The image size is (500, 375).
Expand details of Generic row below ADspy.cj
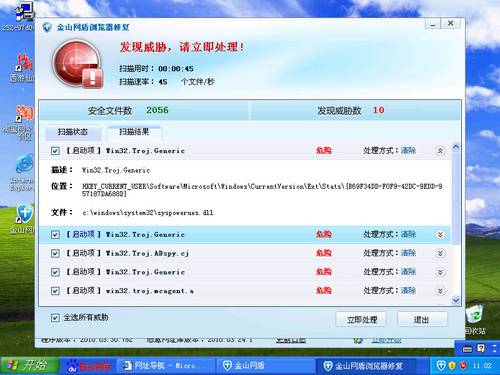[440, 272]
